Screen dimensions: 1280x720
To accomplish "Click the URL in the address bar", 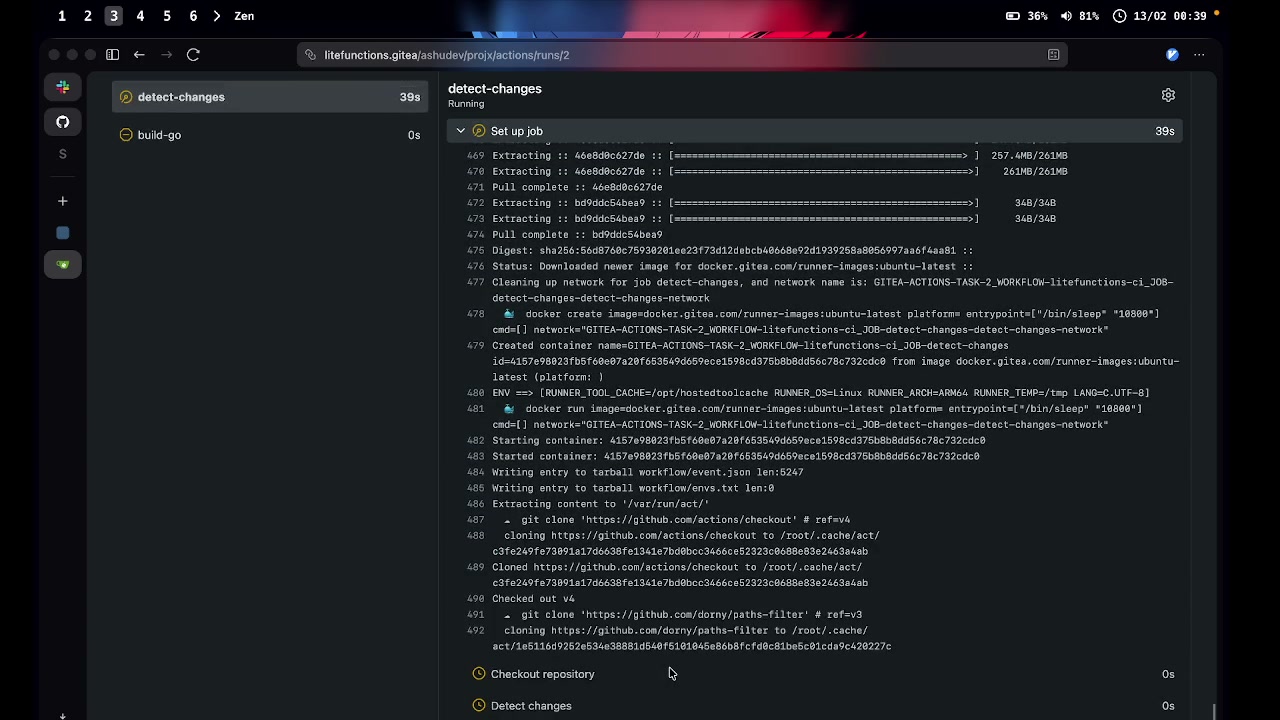I will tap(446, 55).
